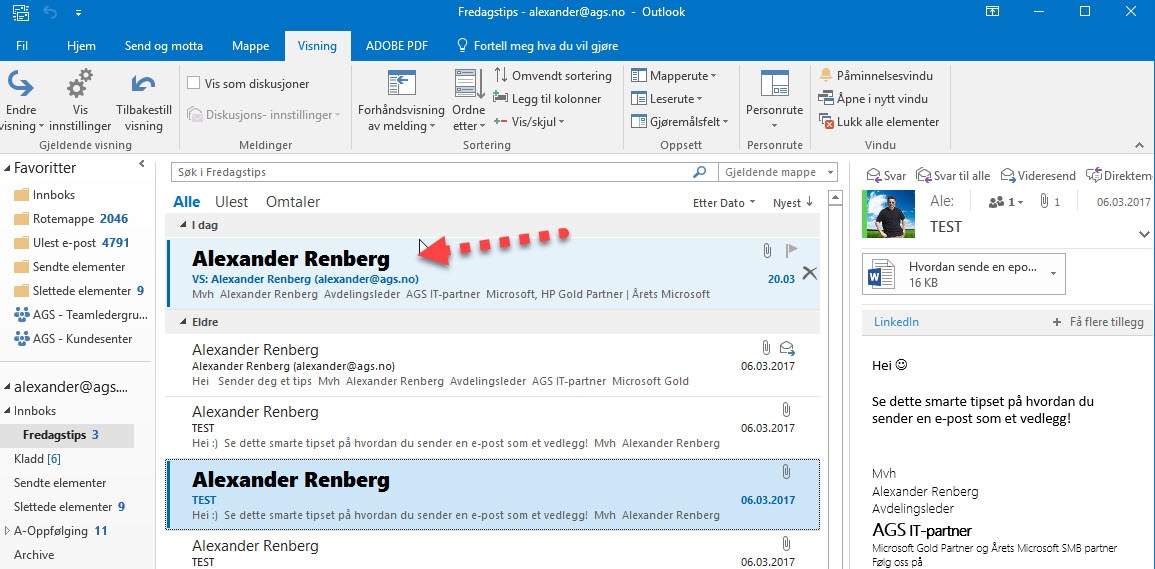Click Fortell meg hva du vil gjøre

pyautogui.click(x=538, y=46)
